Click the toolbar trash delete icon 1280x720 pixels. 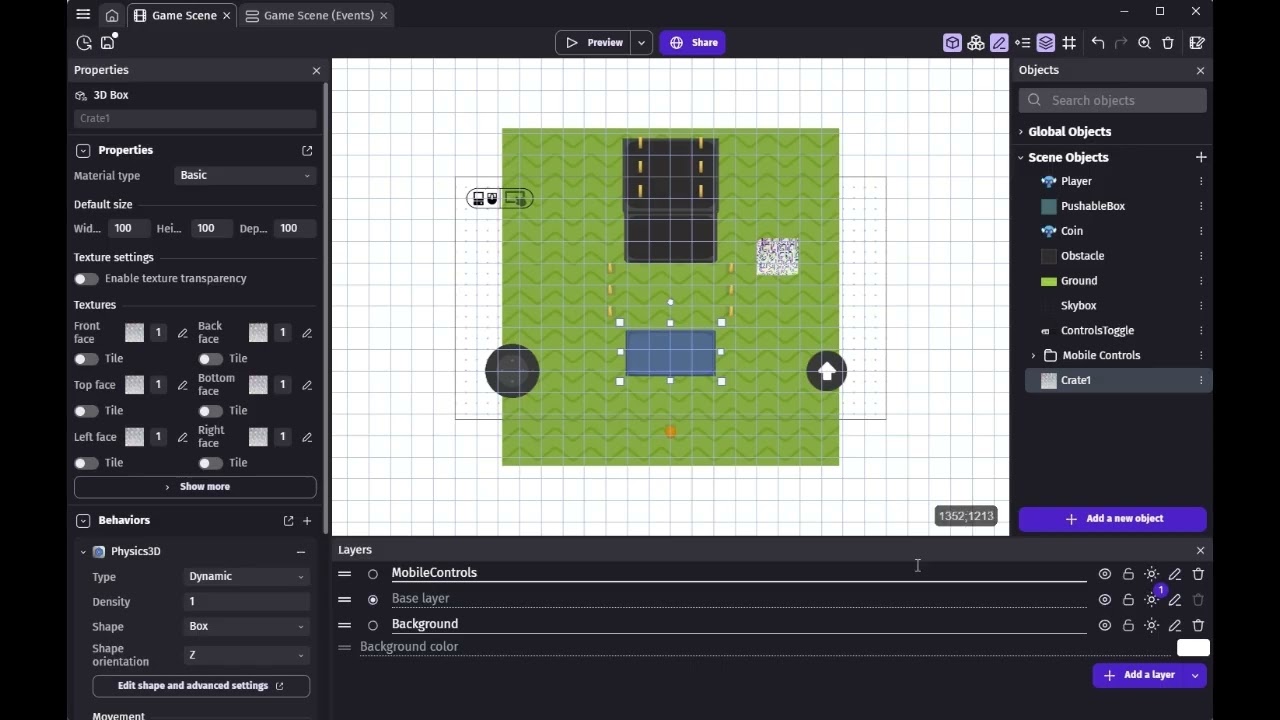1167,43
